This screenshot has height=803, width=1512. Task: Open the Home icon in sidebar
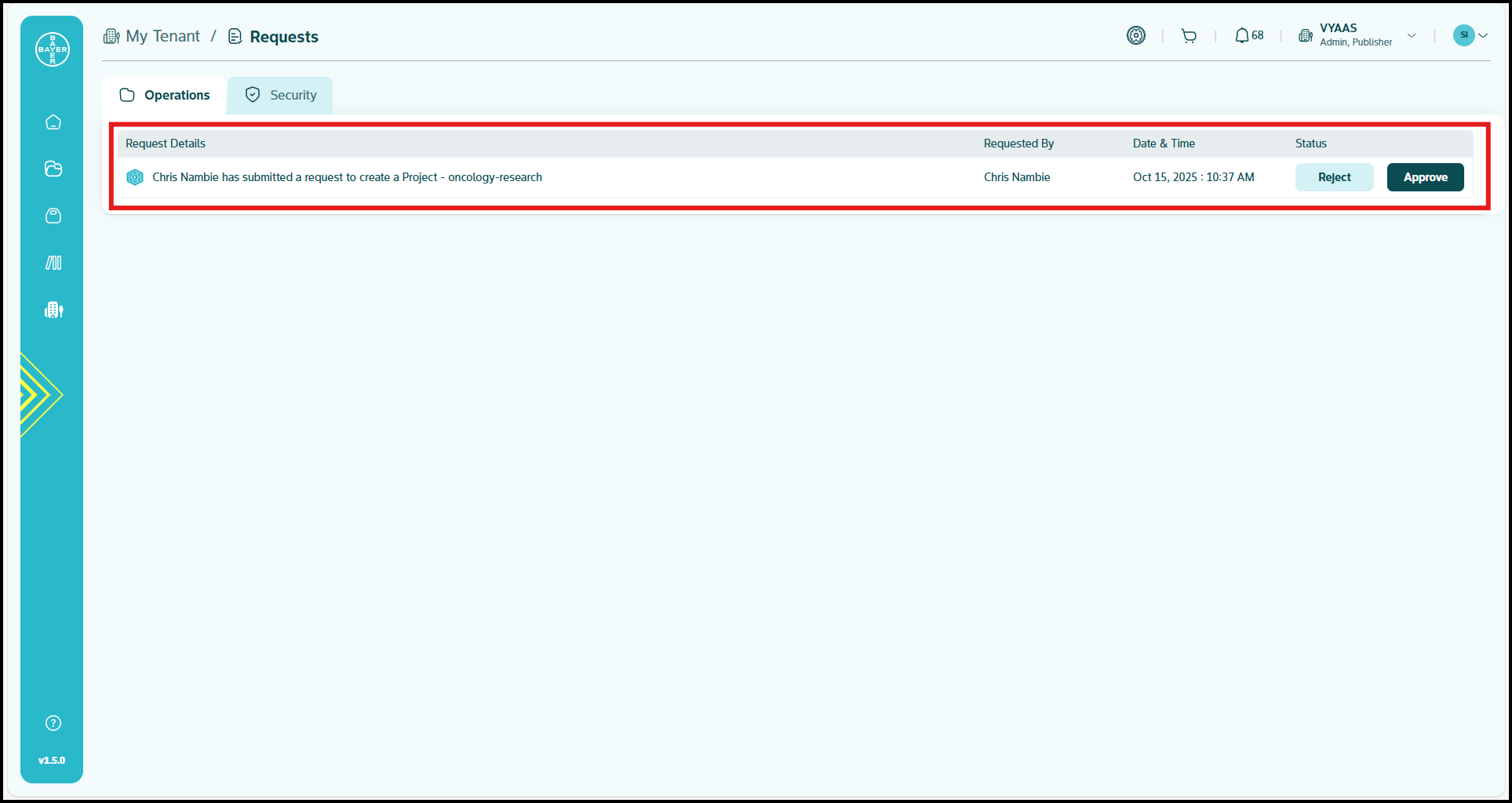53,122
